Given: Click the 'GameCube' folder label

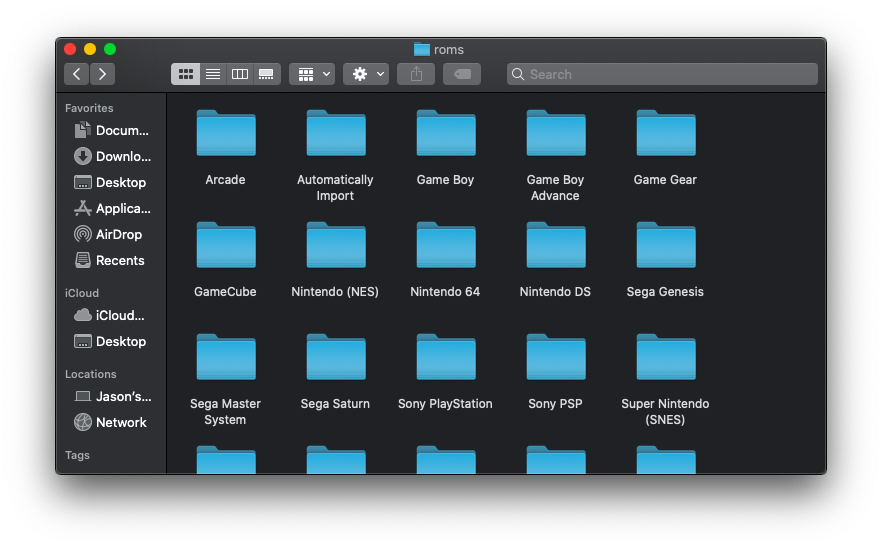Looking at the screenshot, I should click(225, 292).
